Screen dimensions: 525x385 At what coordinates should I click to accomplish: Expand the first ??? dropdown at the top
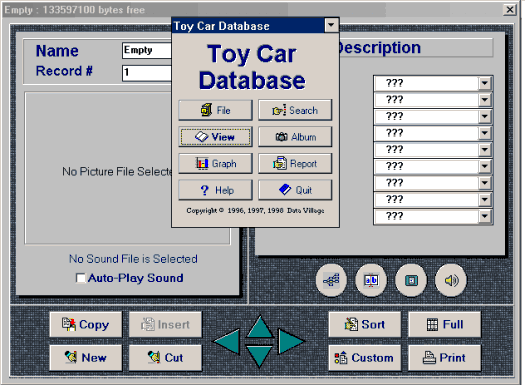tap(484, 83)
